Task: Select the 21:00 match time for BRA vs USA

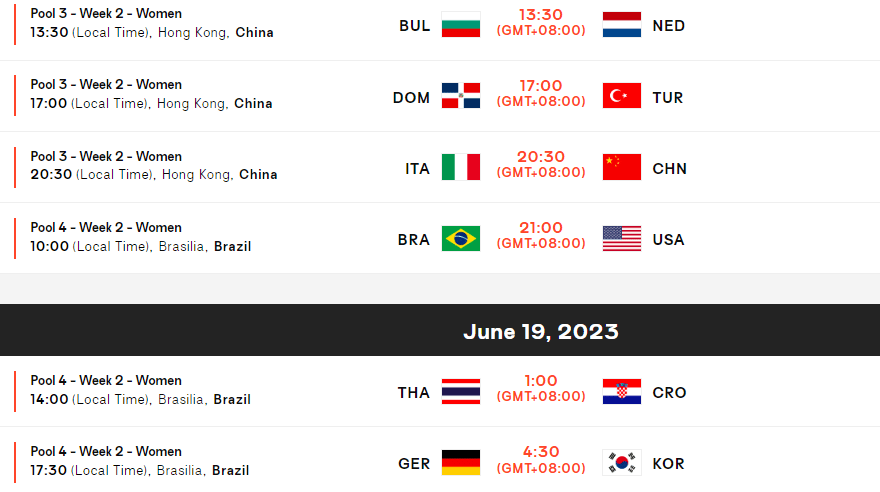Action: [541, 229]
